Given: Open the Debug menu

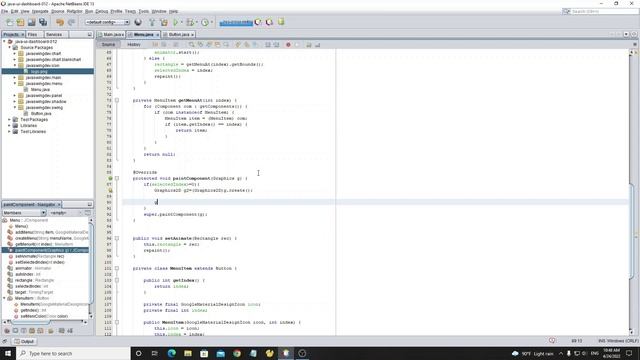Looking at the screenshot, I should click(102, 11).
